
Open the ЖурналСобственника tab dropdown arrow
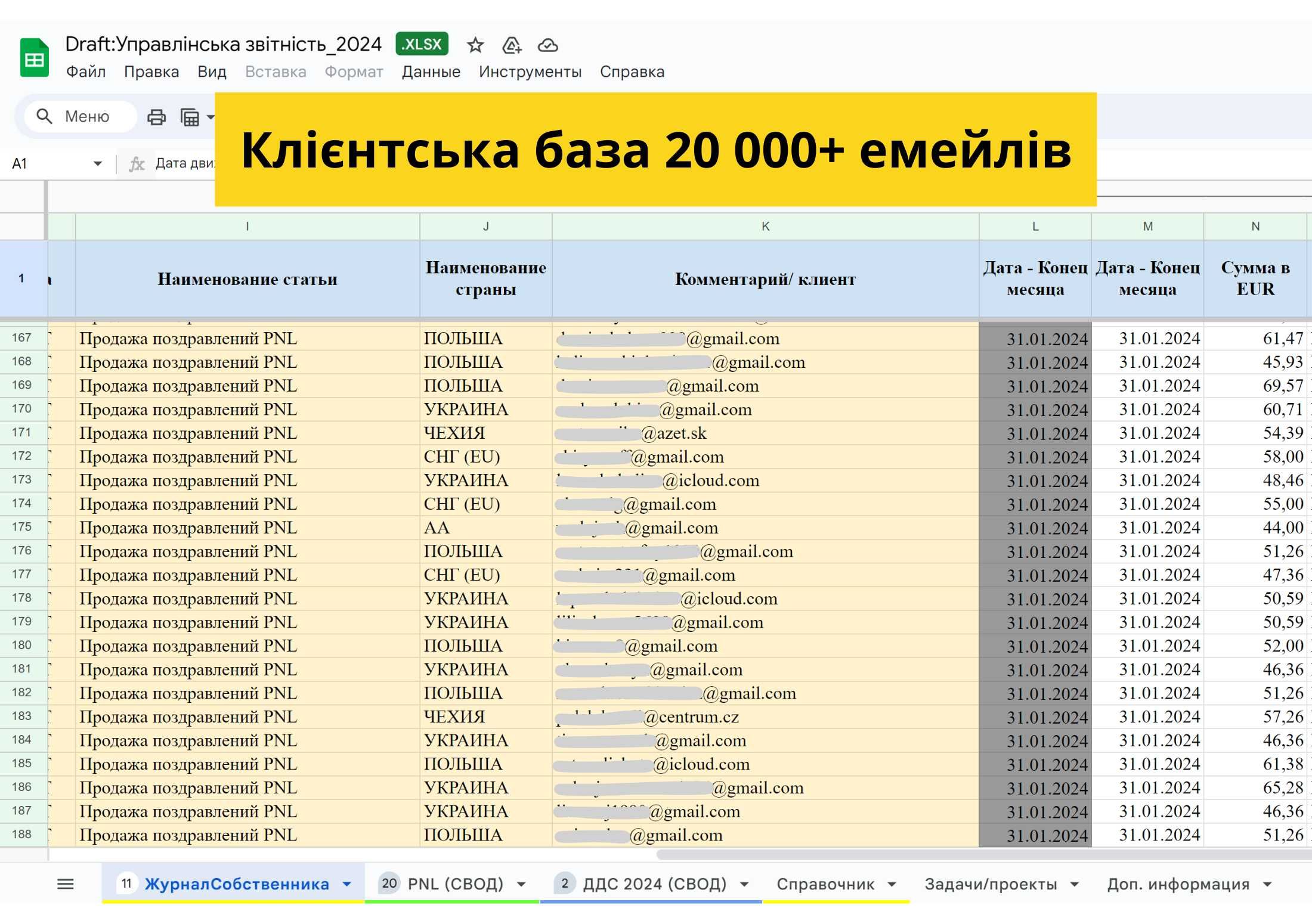tap(347, 885)
